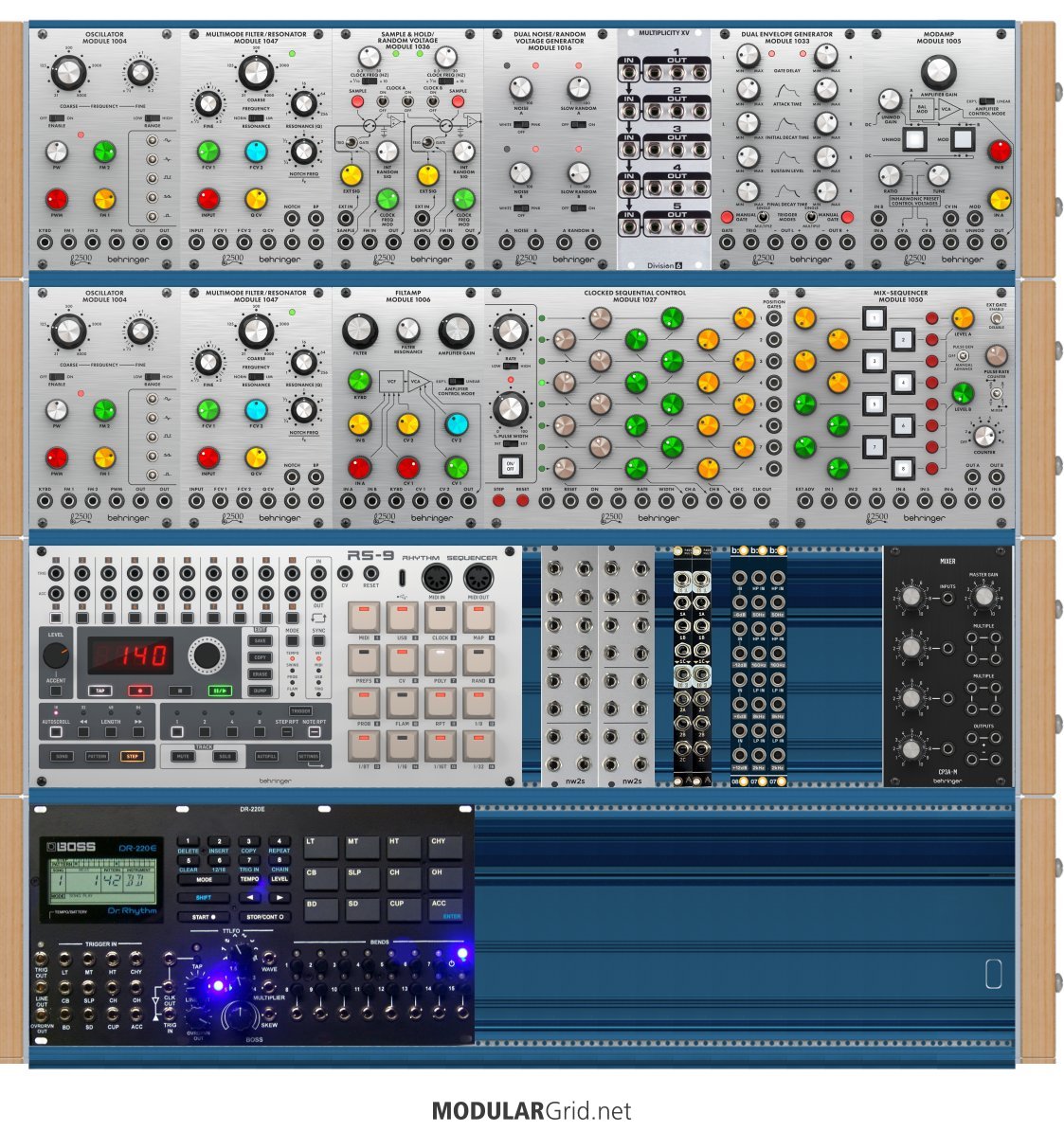Click the RS-9 LEVEL knob

pos(56,655)
